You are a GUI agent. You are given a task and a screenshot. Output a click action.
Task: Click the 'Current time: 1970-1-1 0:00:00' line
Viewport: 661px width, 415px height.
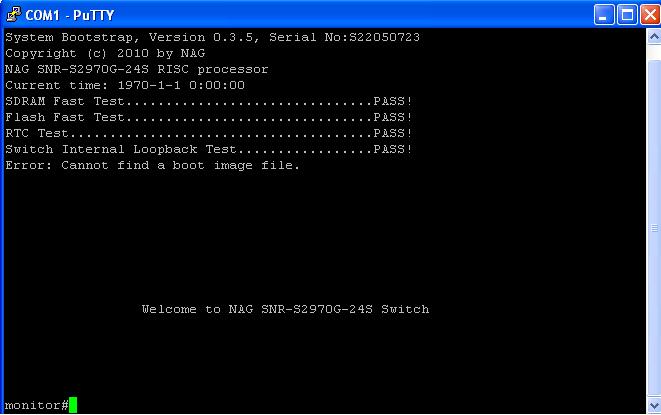tap(125, 85)
